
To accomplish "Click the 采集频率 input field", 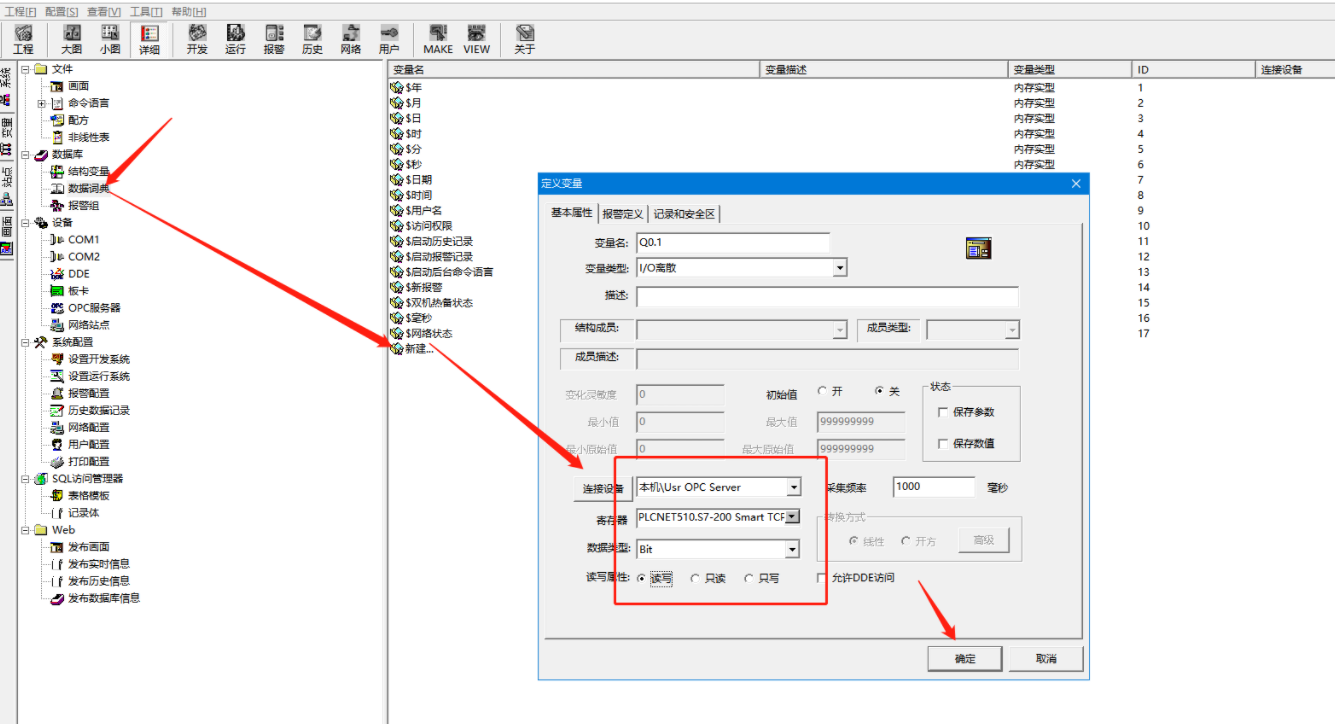I will [x=933, y=487].
